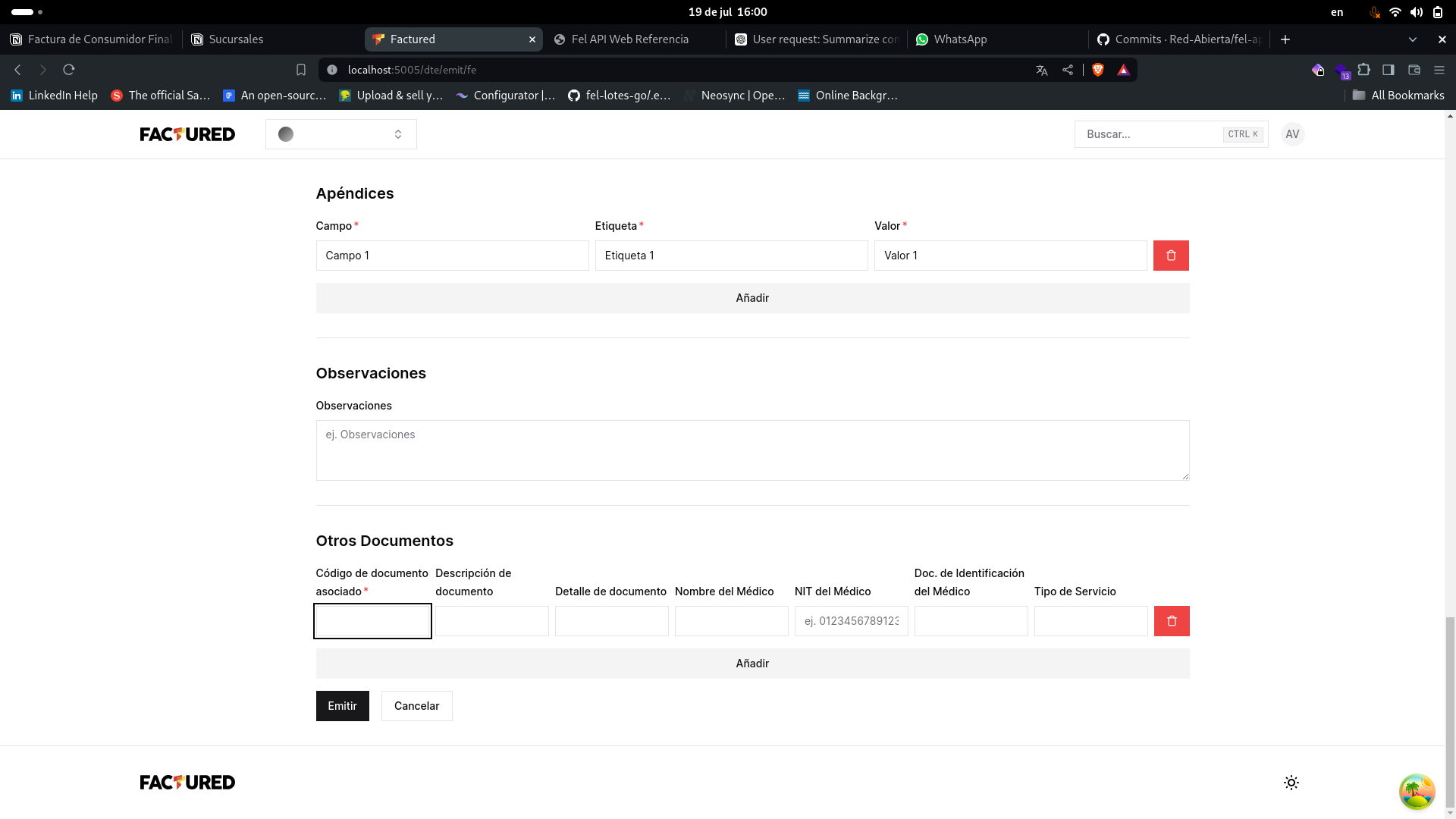1456x819 pixels.
Task: Open the browser hamburger menu
Action: point(1439,69)
